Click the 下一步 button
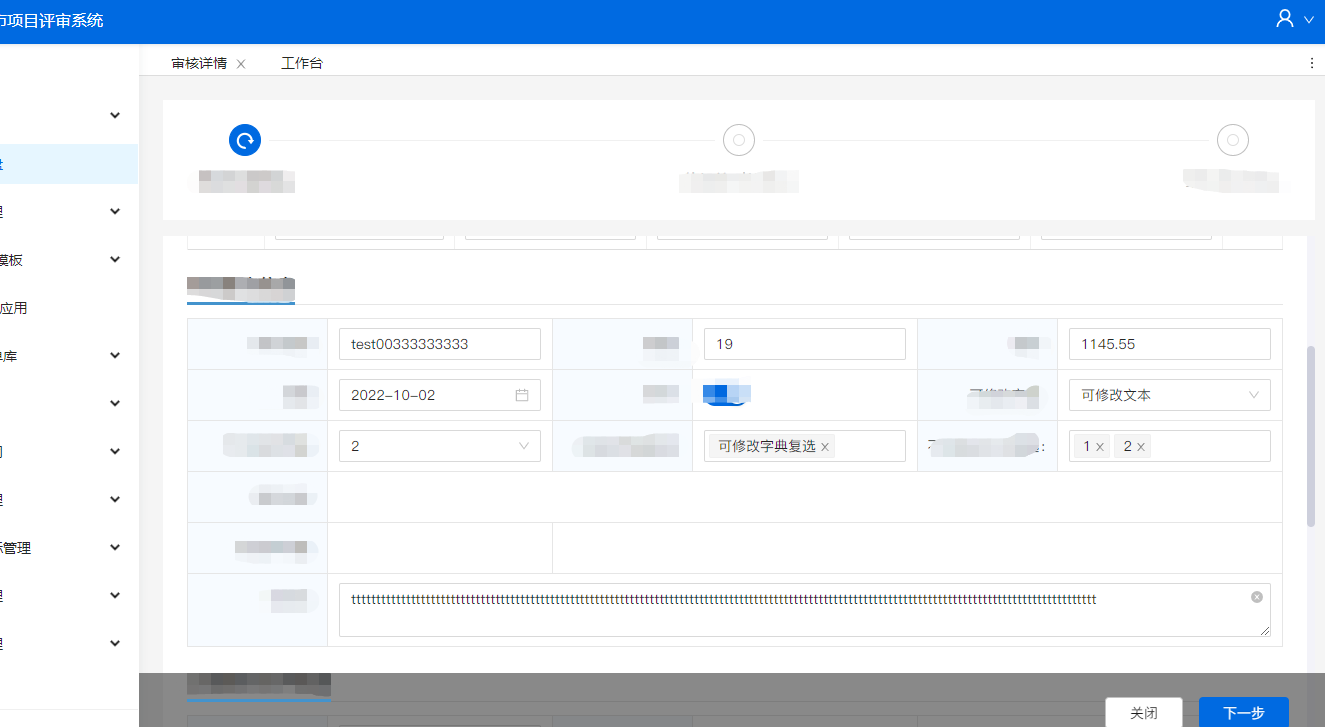 click(1244, 713)
